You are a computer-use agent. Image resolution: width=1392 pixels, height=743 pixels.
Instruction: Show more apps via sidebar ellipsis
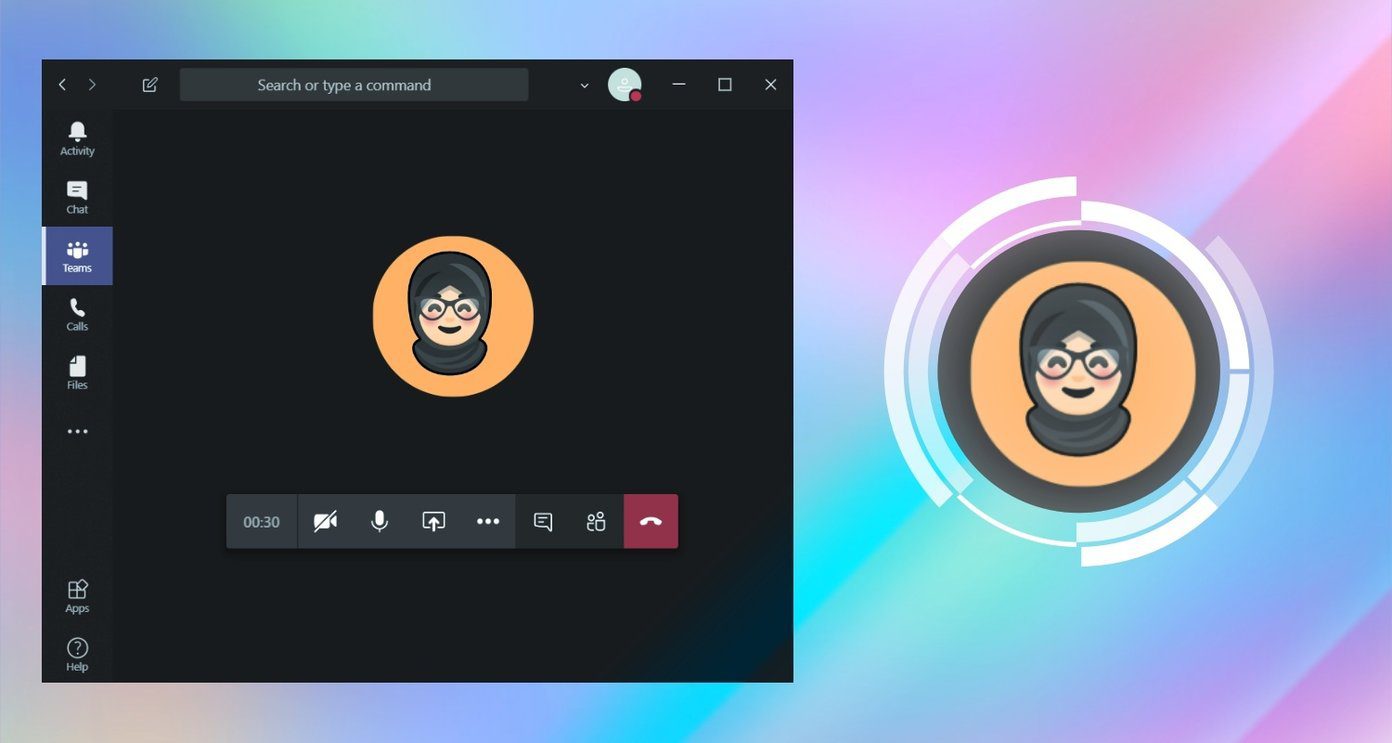77,432
